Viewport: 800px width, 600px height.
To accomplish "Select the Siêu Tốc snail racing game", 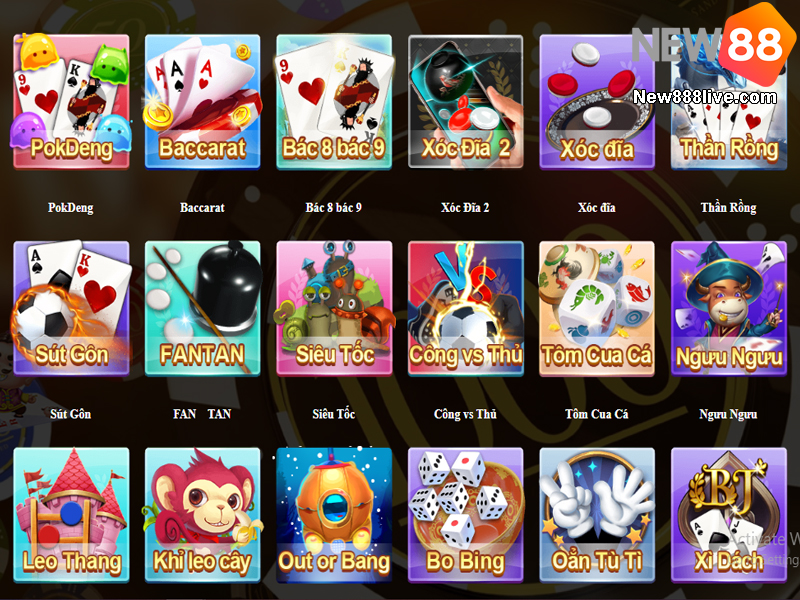I will tap(334, 308).
